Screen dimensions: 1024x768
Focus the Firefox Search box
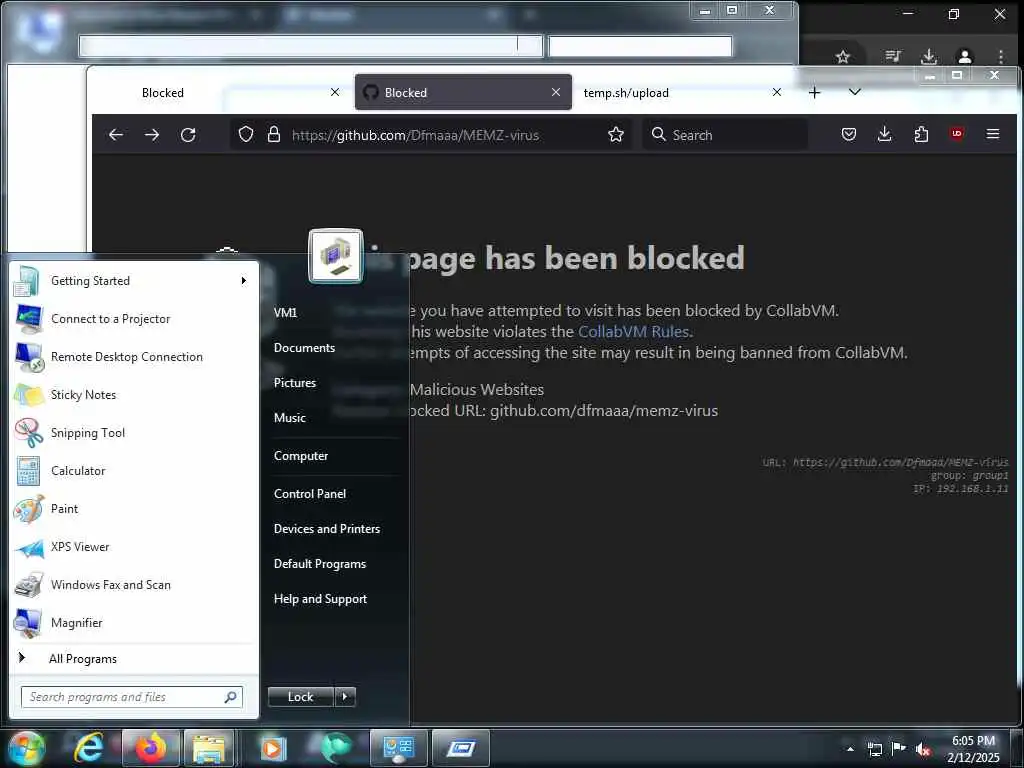725,135
